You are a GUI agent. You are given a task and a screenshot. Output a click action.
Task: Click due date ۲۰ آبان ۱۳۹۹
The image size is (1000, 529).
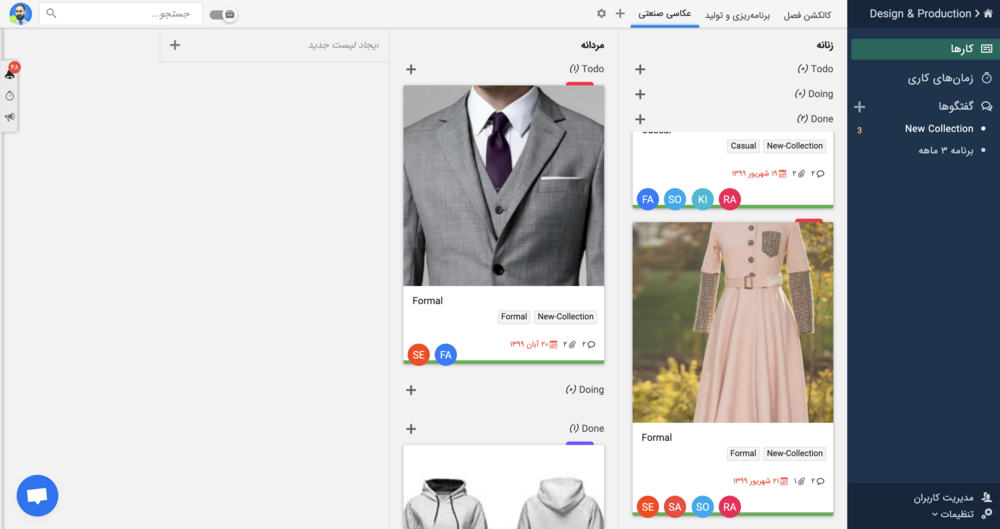533,345
